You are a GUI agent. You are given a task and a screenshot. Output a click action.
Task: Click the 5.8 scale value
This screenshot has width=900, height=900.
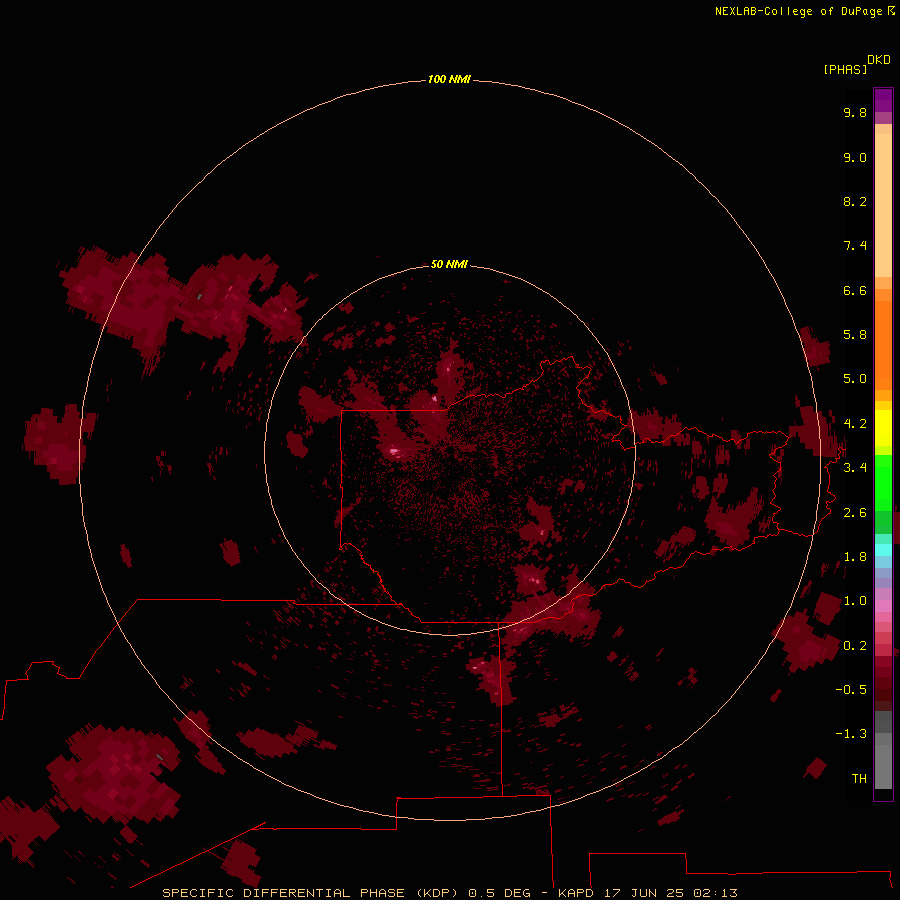coord(855,335)
